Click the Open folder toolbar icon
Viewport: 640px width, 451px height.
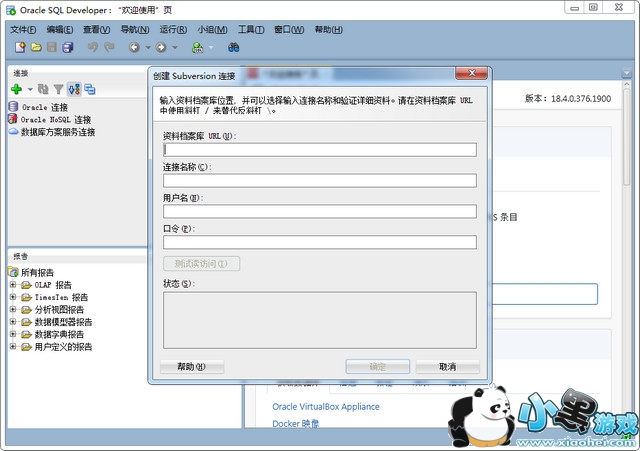pyautogui.click(x=36, y=47)
